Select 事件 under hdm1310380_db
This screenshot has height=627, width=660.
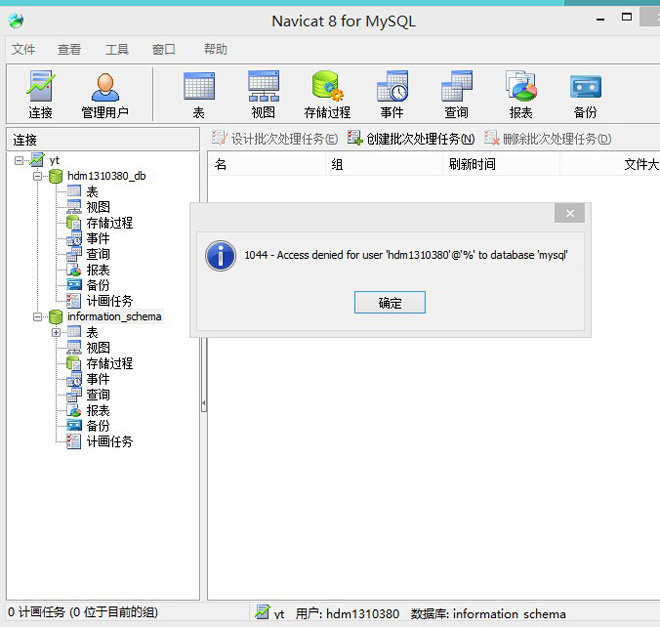[98, 238]
